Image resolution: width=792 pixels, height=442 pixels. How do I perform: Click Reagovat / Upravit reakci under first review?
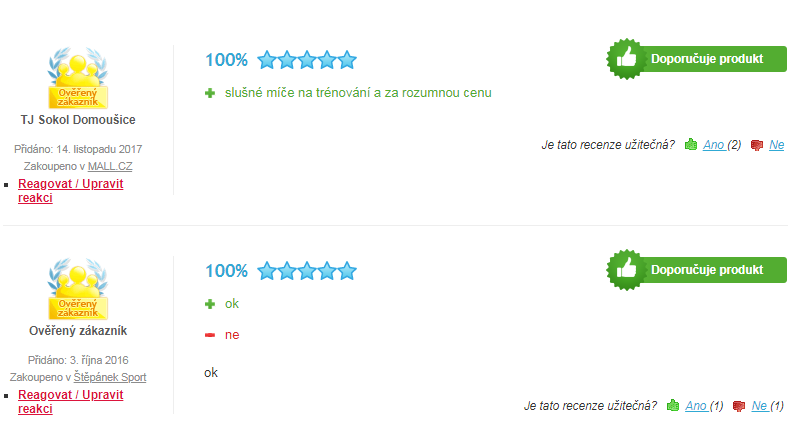pos(71,190)
